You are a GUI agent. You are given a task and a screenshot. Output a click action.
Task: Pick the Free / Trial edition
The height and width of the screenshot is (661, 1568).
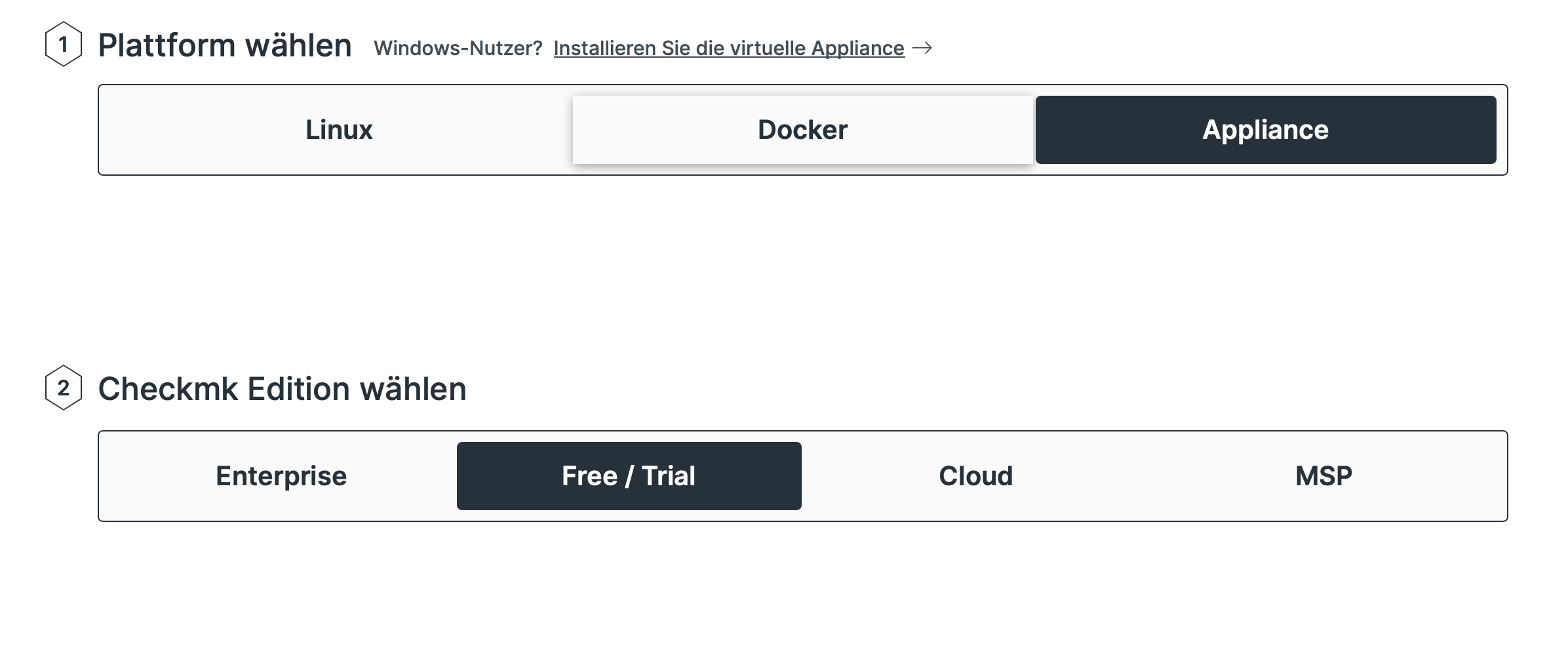pos(629,476)
